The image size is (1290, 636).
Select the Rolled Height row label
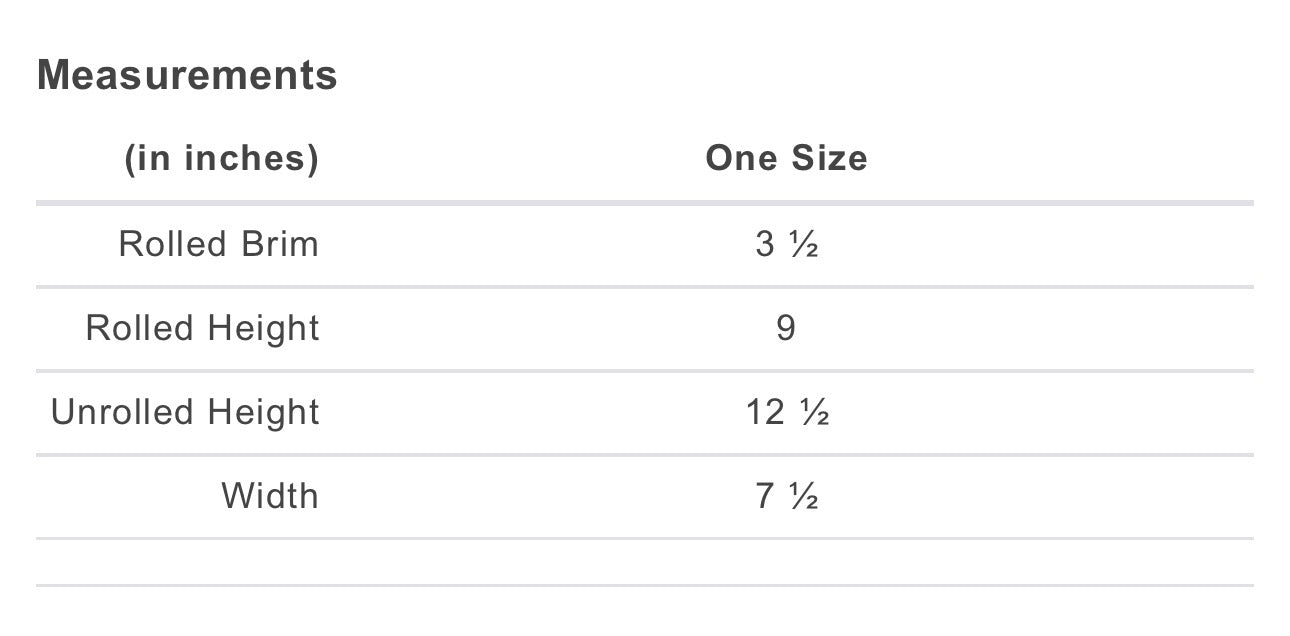coord(202,328)
